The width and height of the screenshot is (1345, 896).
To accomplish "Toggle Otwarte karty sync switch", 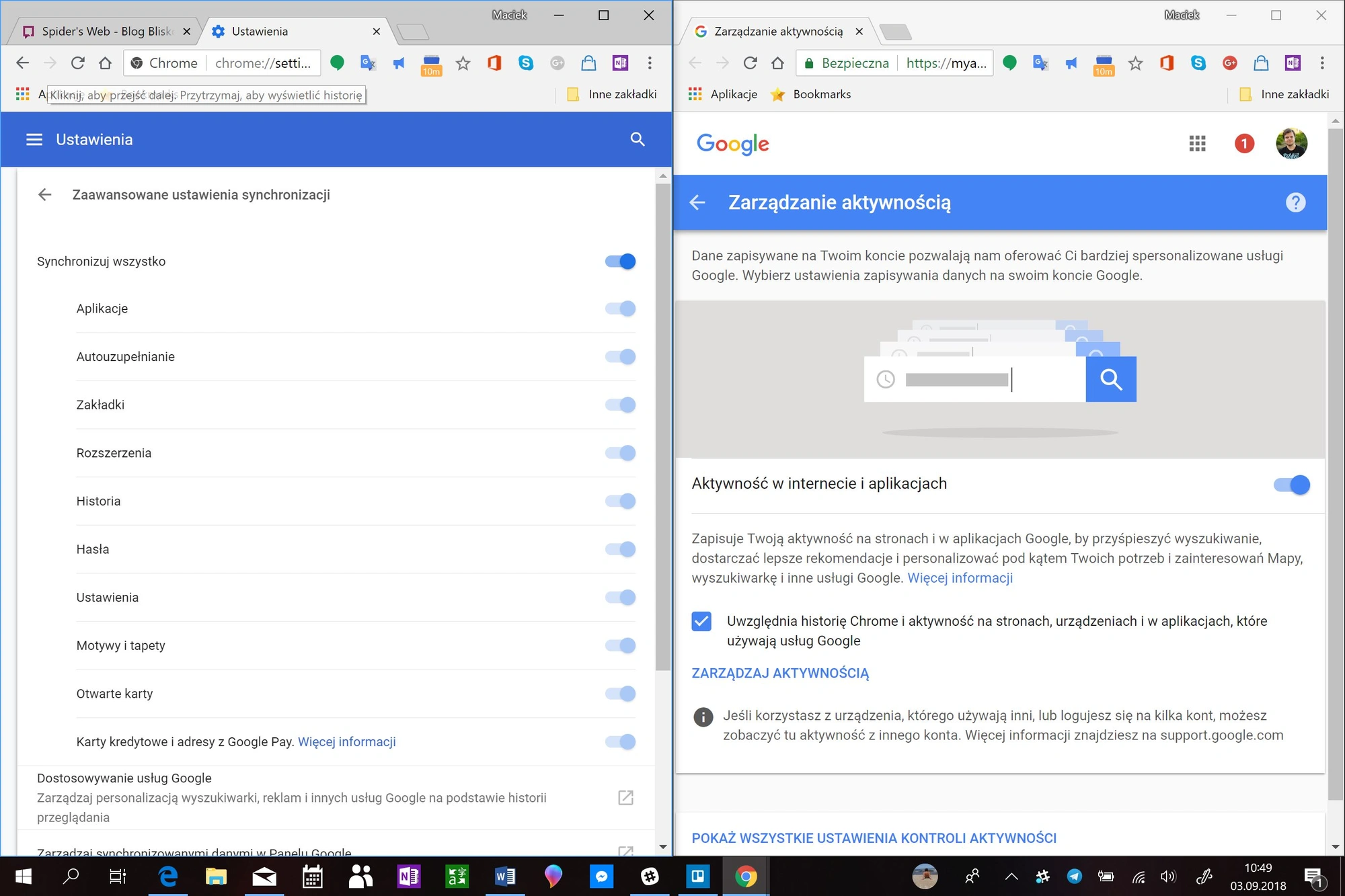I will tap(620, 694).
